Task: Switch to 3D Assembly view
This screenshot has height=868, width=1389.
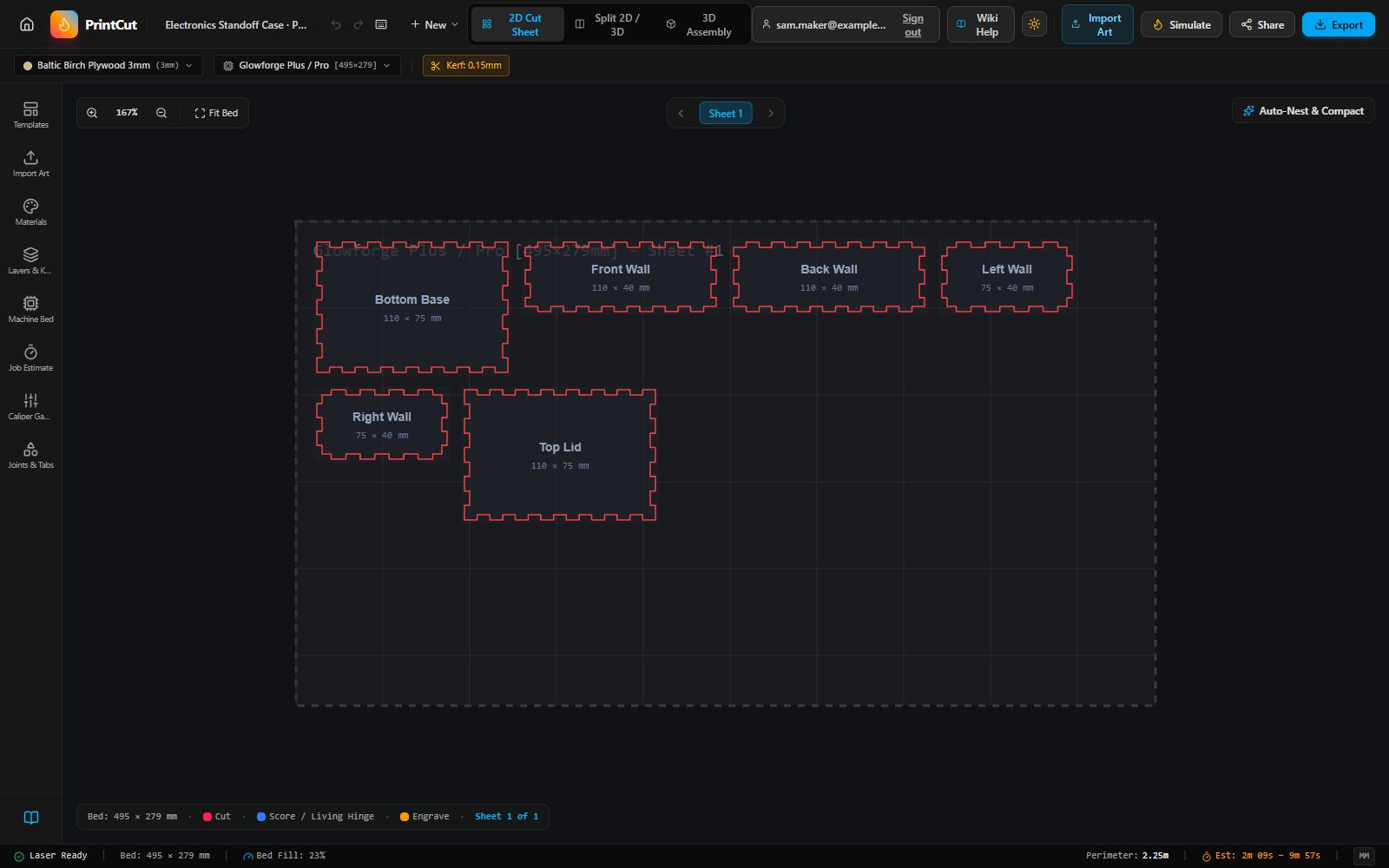Action: pos(700,24)
